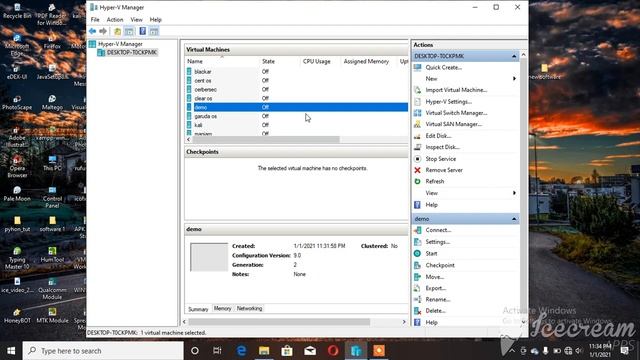Click Connect for the demo VM
Image resolution: width=640 pixels, height=360 pixels.
438,230
